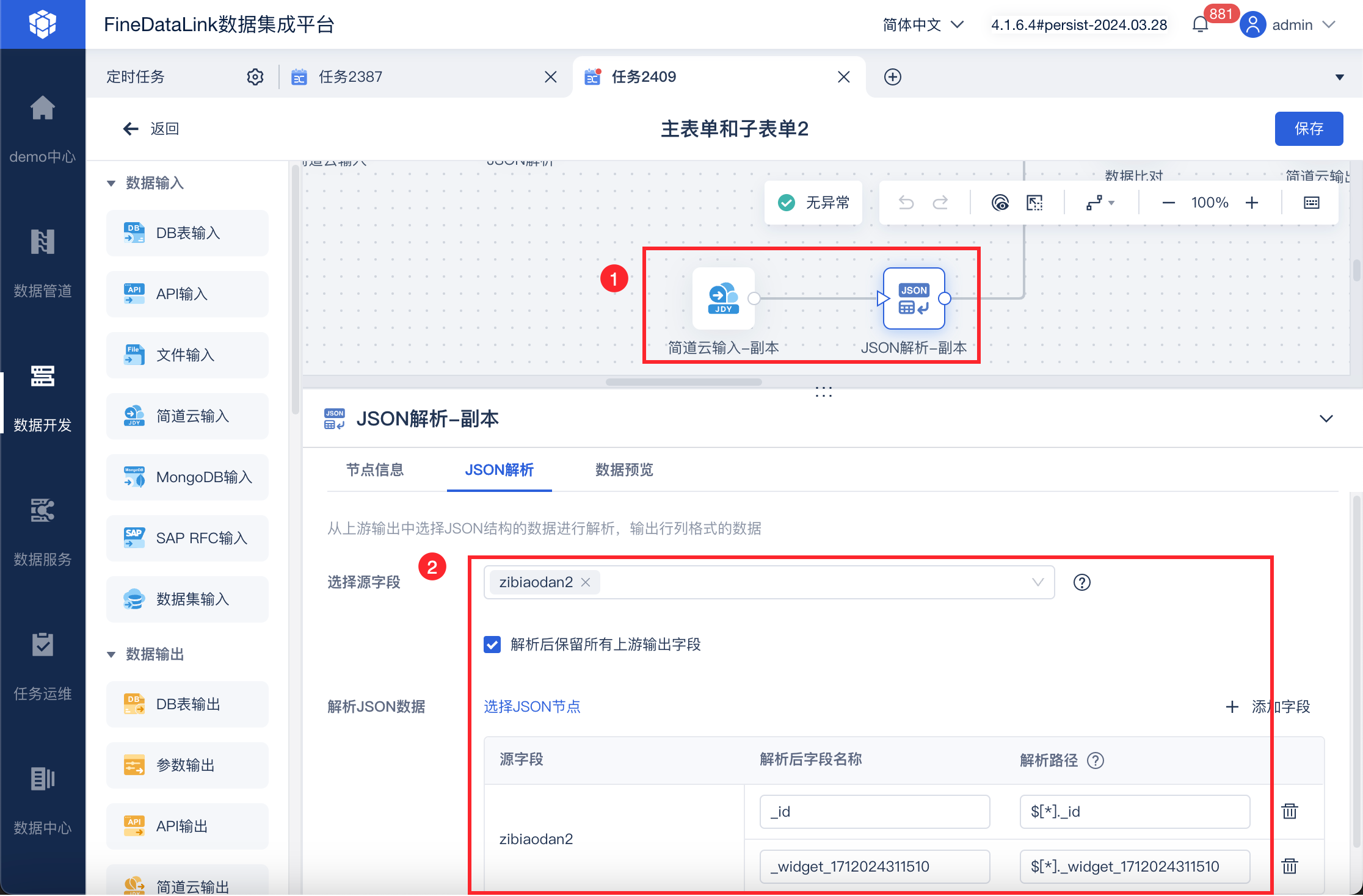Click the redo arrow in canvas toolbar
Screen dimensions: 1363x896
940,203
